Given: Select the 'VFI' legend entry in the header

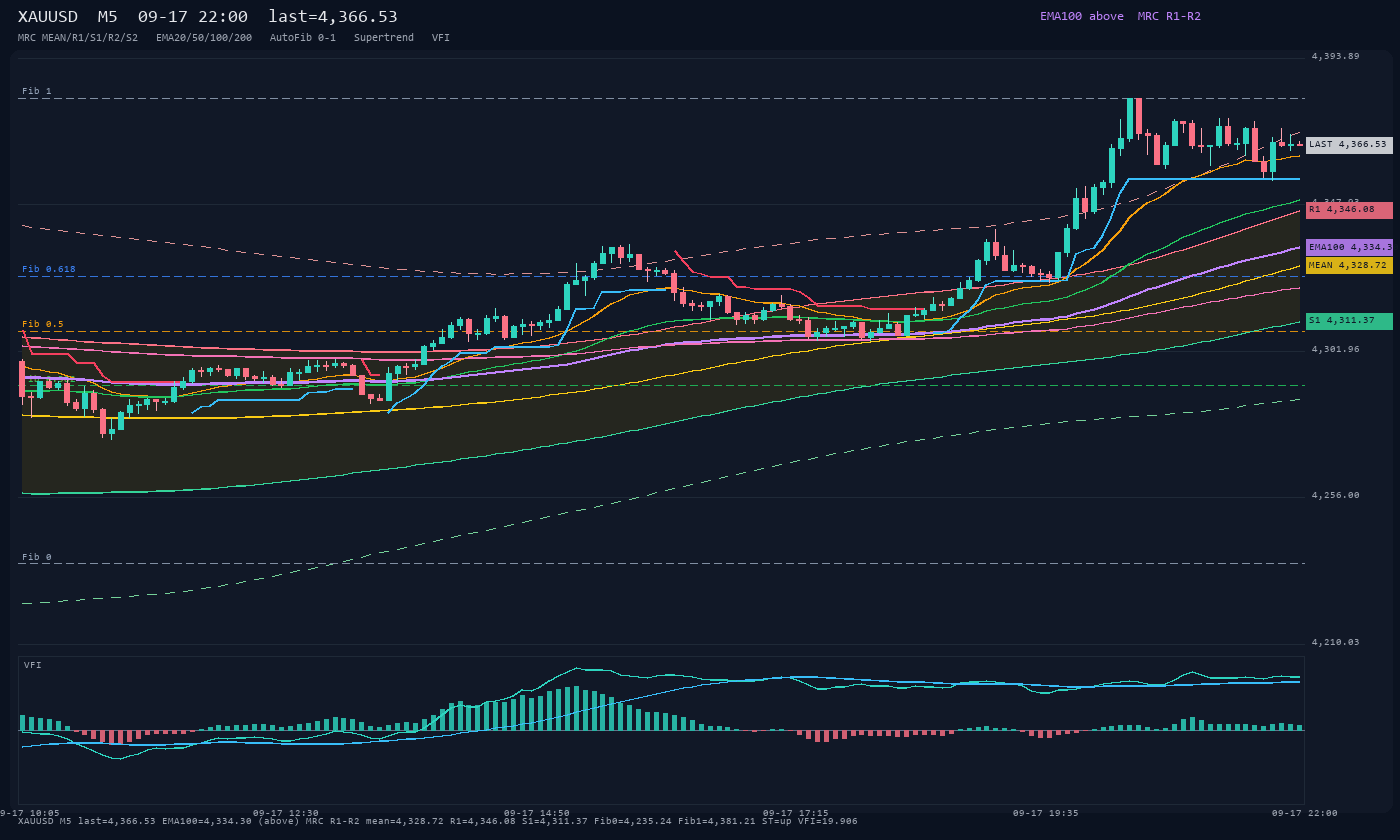Looking at the screenshot, I should point(441,37).
